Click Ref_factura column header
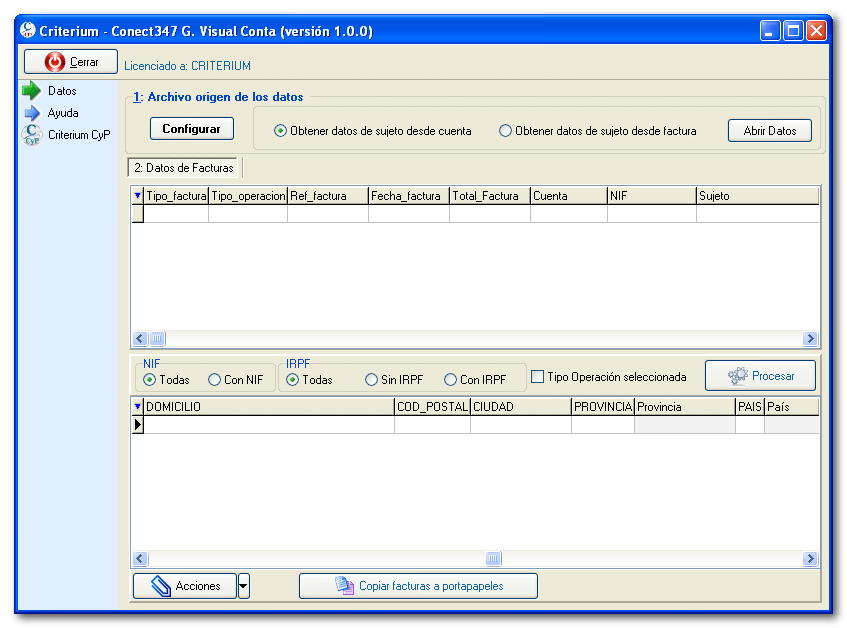Screen dimensions: 847x628 click(x=328, y=196)
